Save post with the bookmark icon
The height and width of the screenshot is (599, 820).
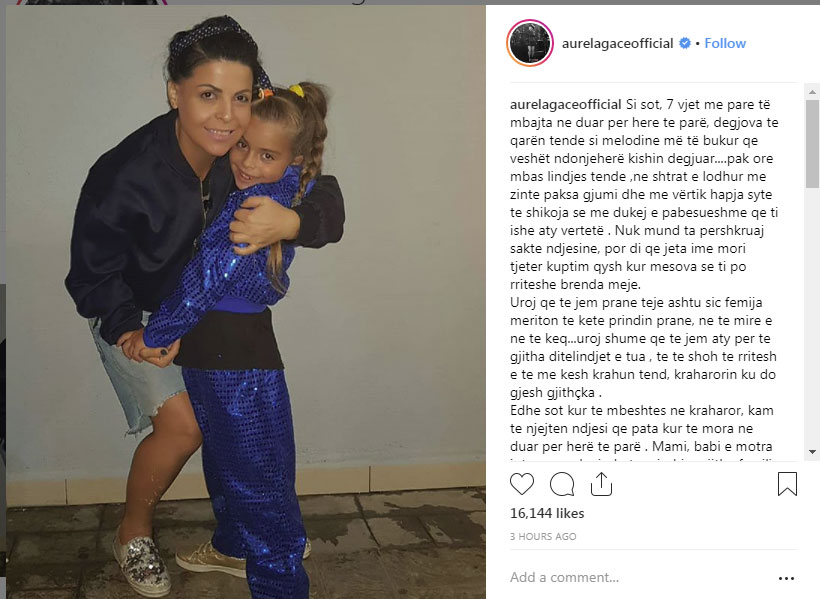click(787, 484)
